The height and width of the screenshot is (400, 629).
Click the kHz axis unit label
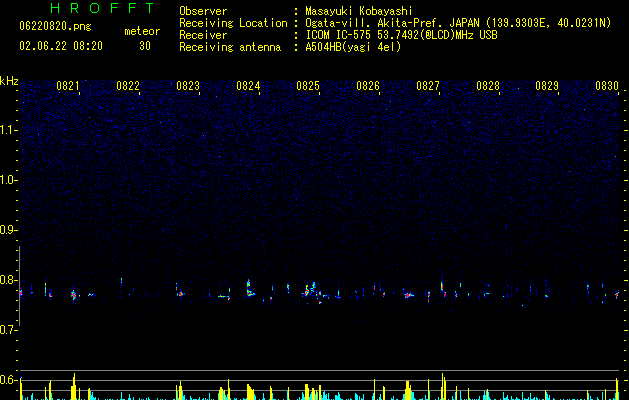[x=9, y=81]
